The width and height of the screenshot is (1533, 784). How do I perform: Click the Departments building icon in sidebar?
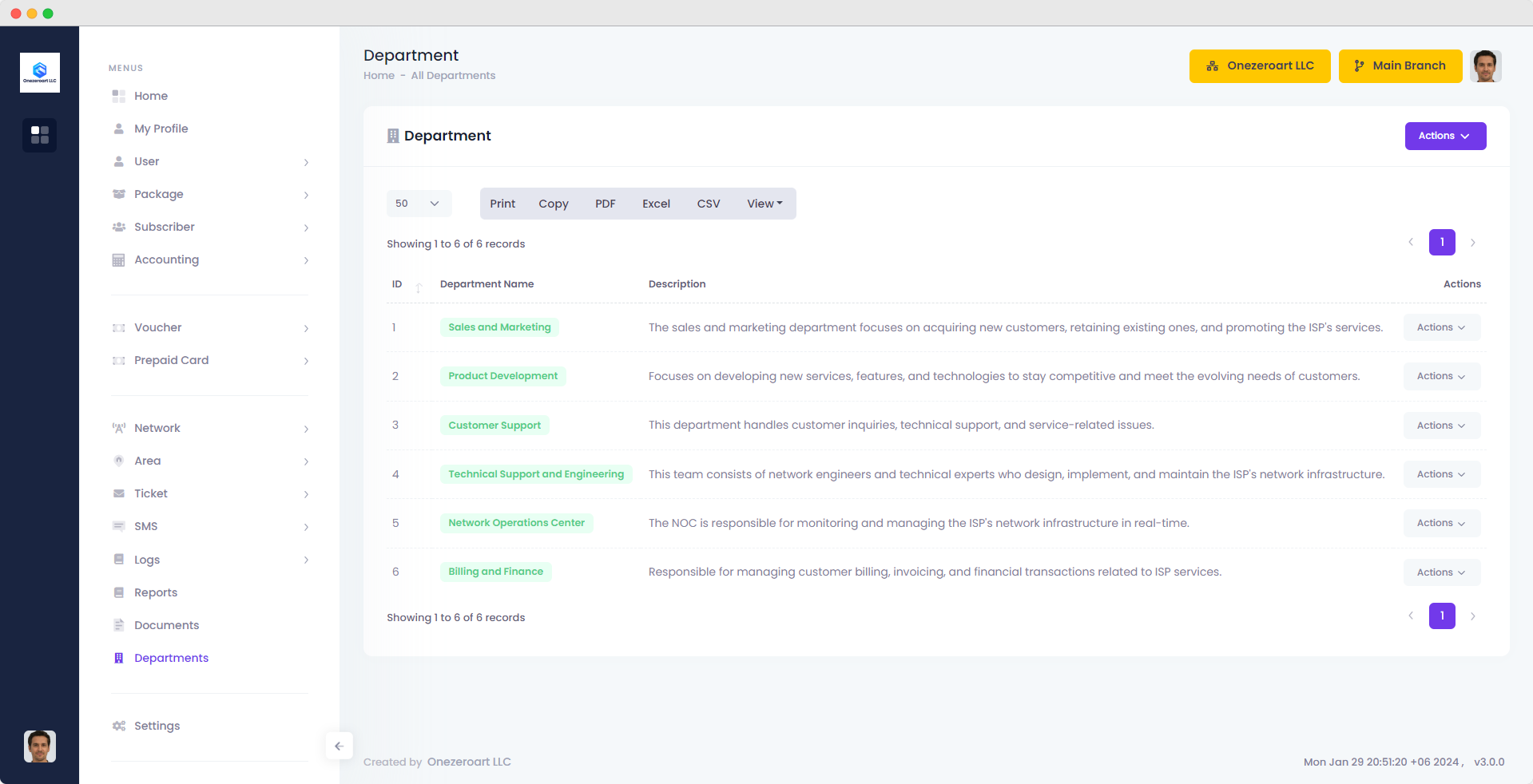tap(119, 658)
